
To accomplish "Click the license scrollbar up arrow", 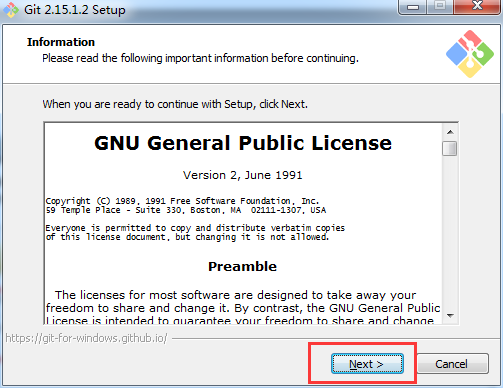I will pos(450,132).
